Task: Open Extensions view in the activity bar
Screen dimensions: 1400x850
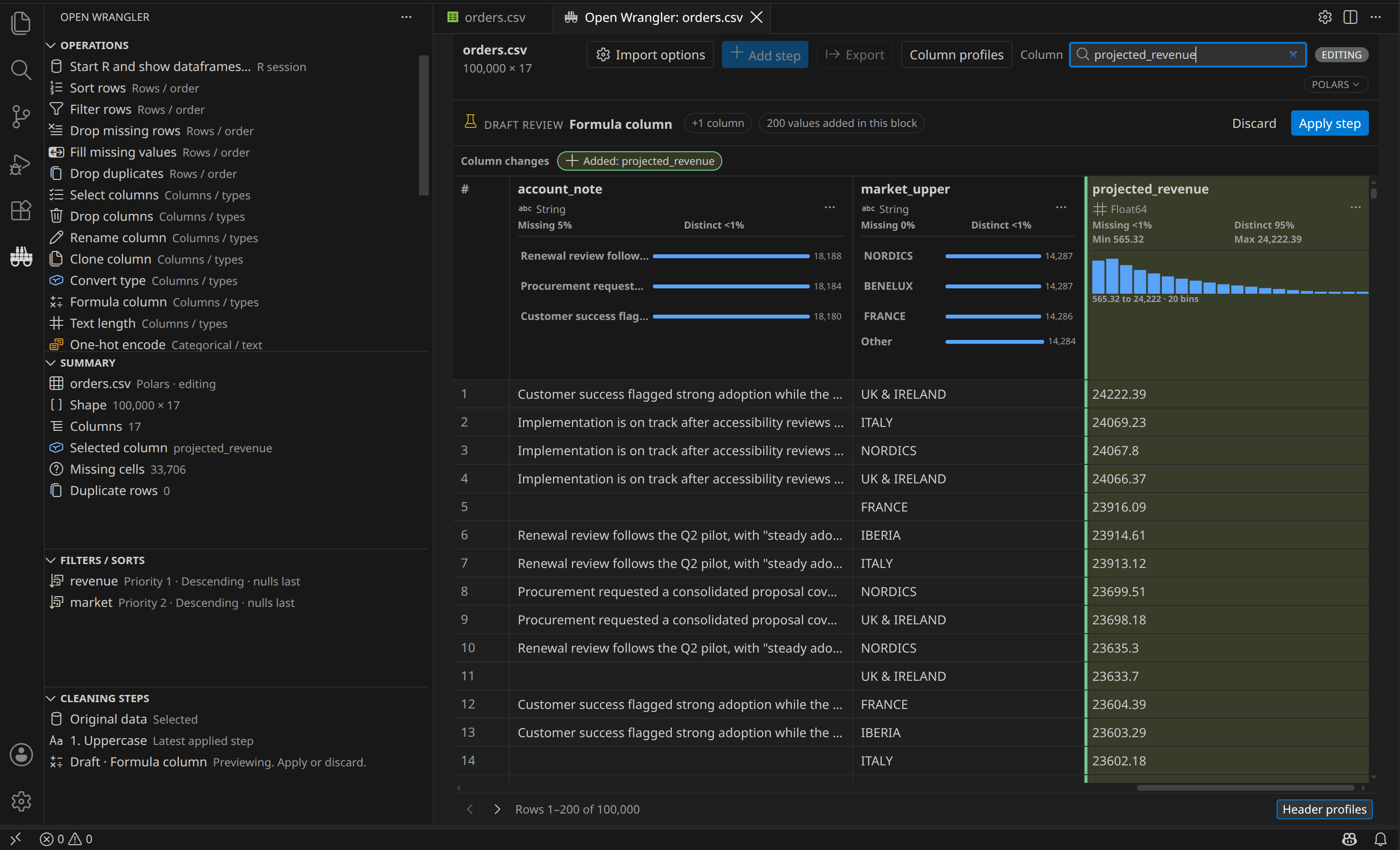Action: click(21, 210)
